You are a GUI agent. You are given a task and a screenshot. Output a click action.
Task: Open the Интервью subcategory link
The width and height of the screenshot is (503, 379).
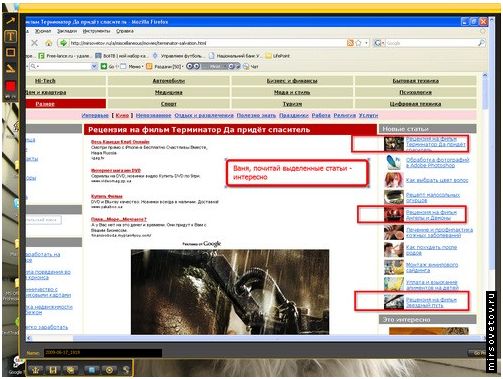(x=95, y=115)
